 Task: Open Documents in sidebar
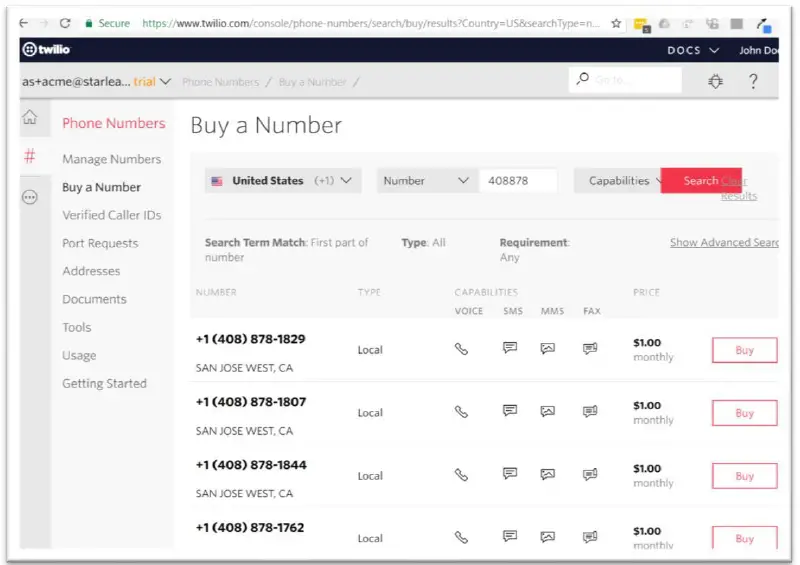point(94,299)
